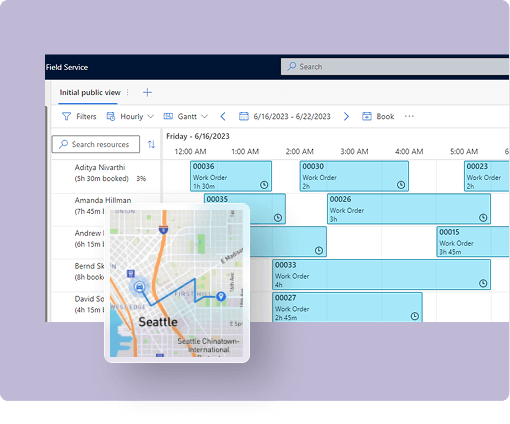Click clock status icon on booking 00030
The height and width of the screenshot is (424, 510).
[401, 185]
